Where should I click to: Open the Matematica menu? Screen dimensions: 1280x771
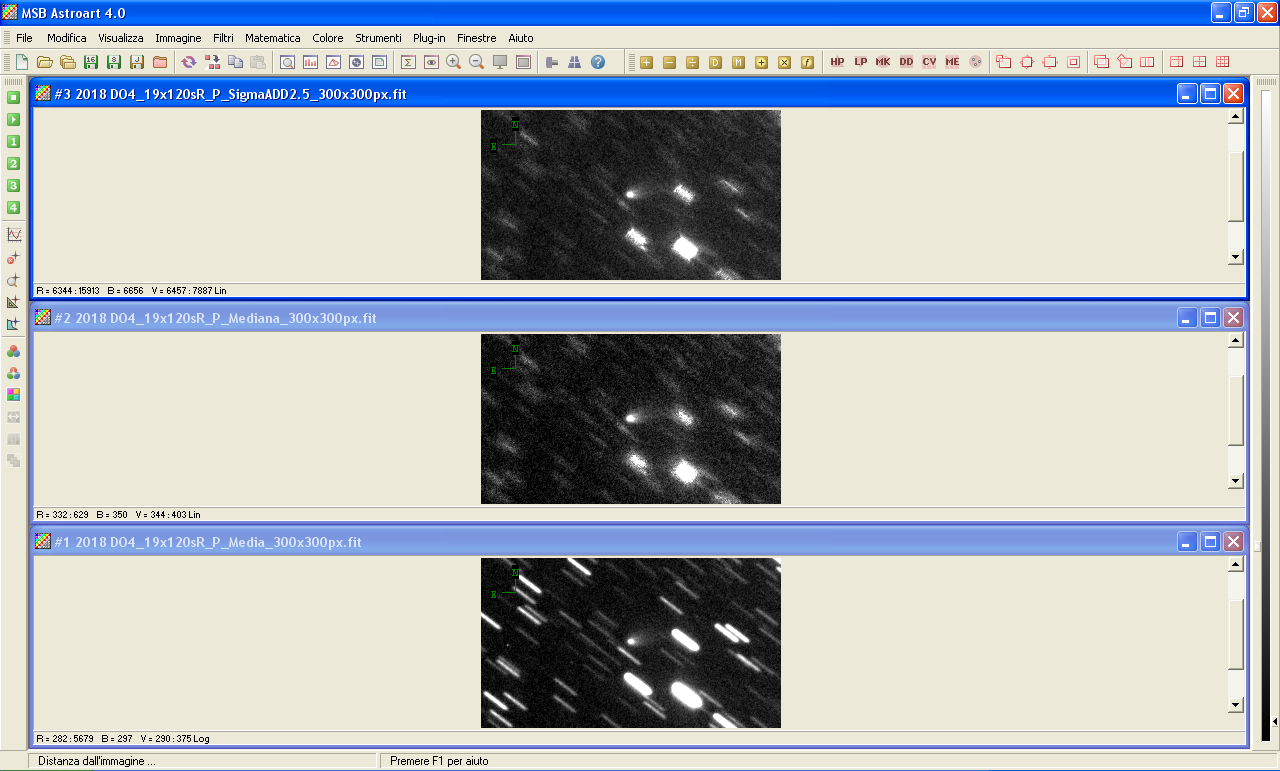(x=272, y=38)
